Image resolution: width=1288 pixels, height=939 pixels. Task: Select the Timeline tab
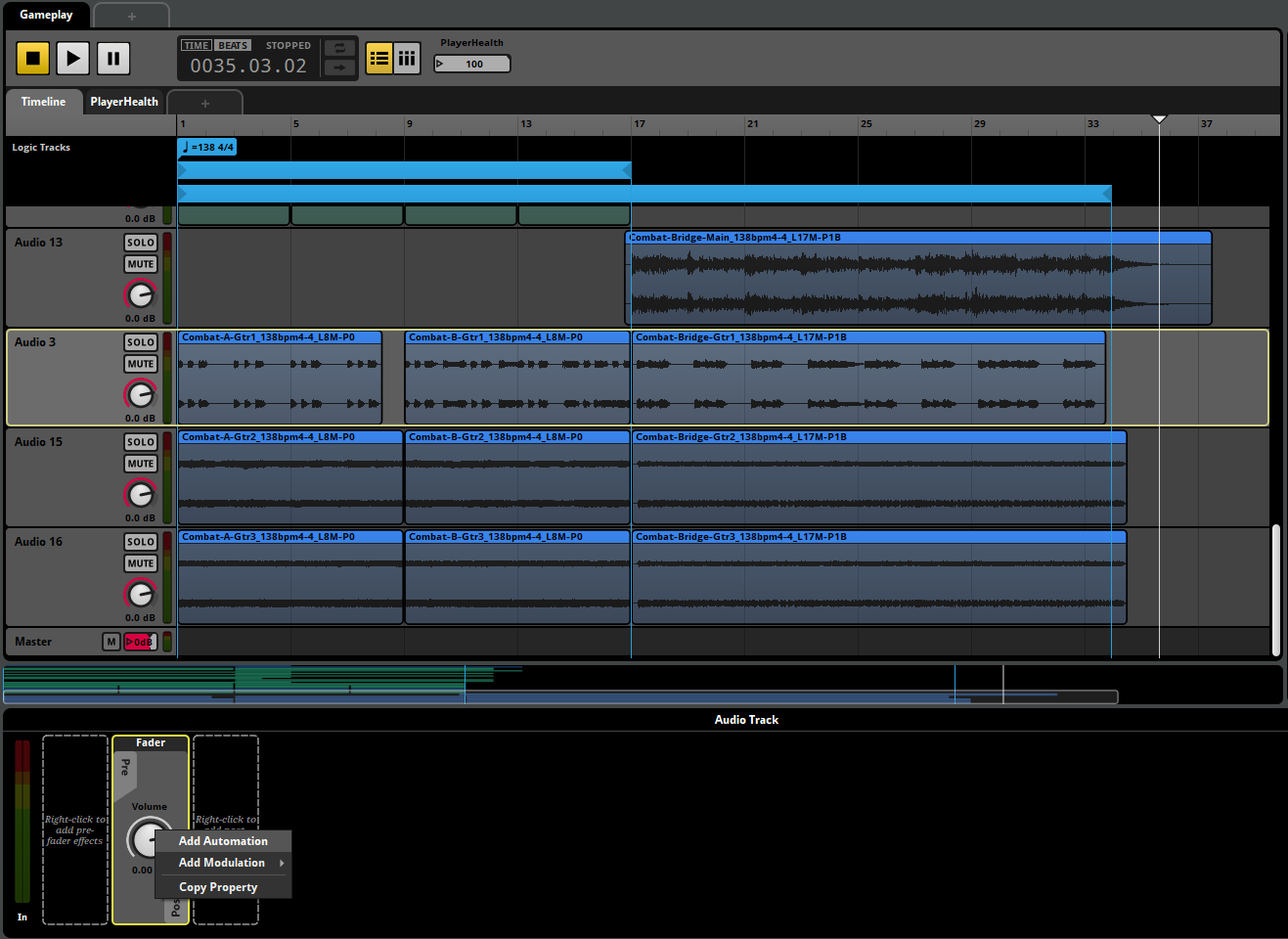[43, 102]
